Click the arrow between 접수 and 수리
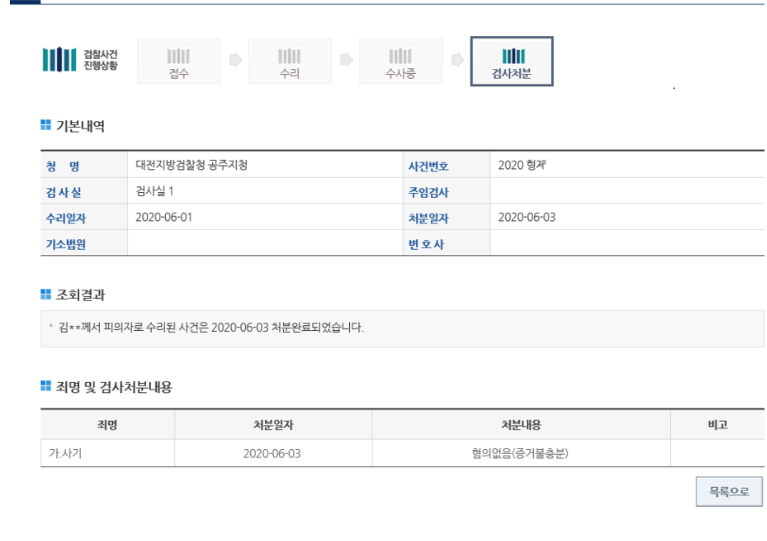 235,60
